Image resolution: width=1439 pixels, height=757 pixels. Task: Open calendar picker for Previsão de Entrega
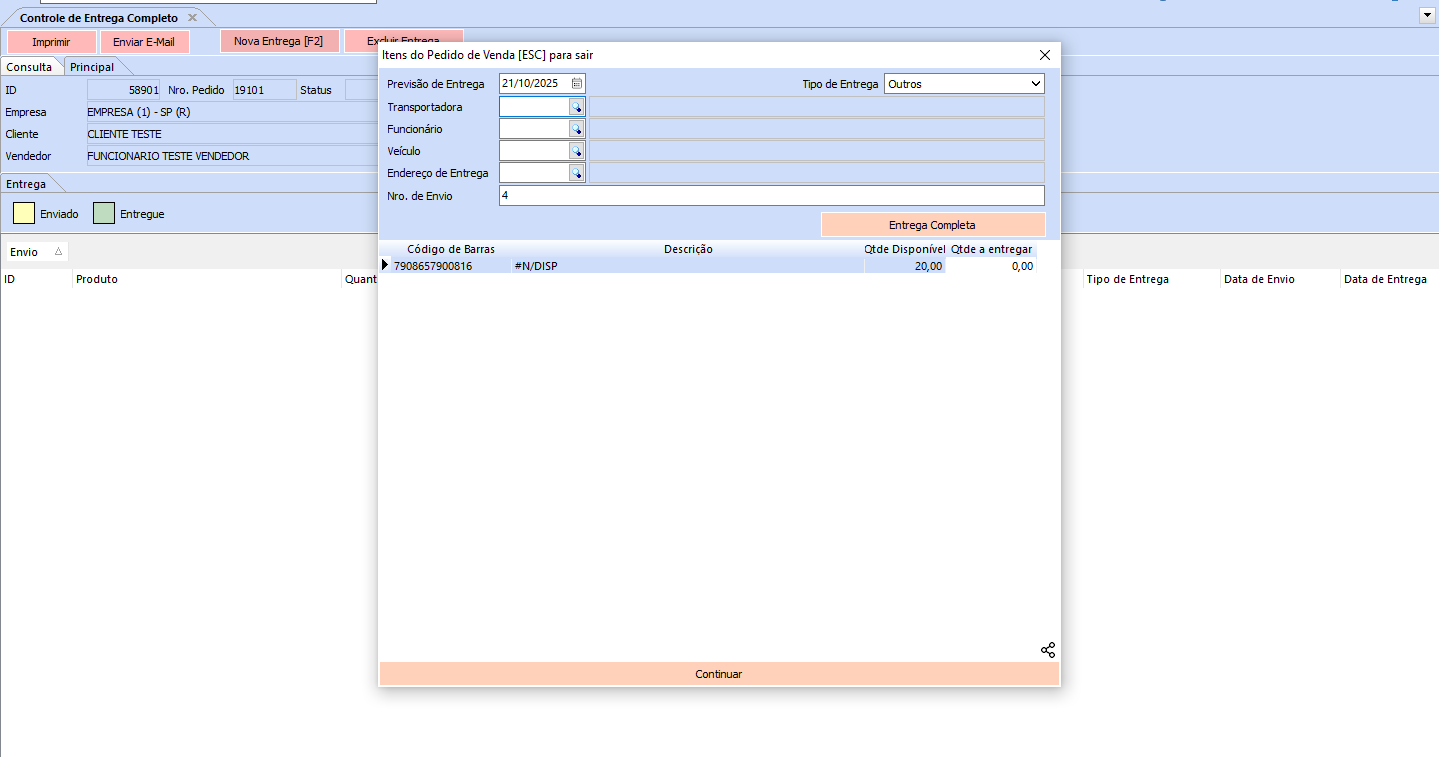tap(577, 84)
